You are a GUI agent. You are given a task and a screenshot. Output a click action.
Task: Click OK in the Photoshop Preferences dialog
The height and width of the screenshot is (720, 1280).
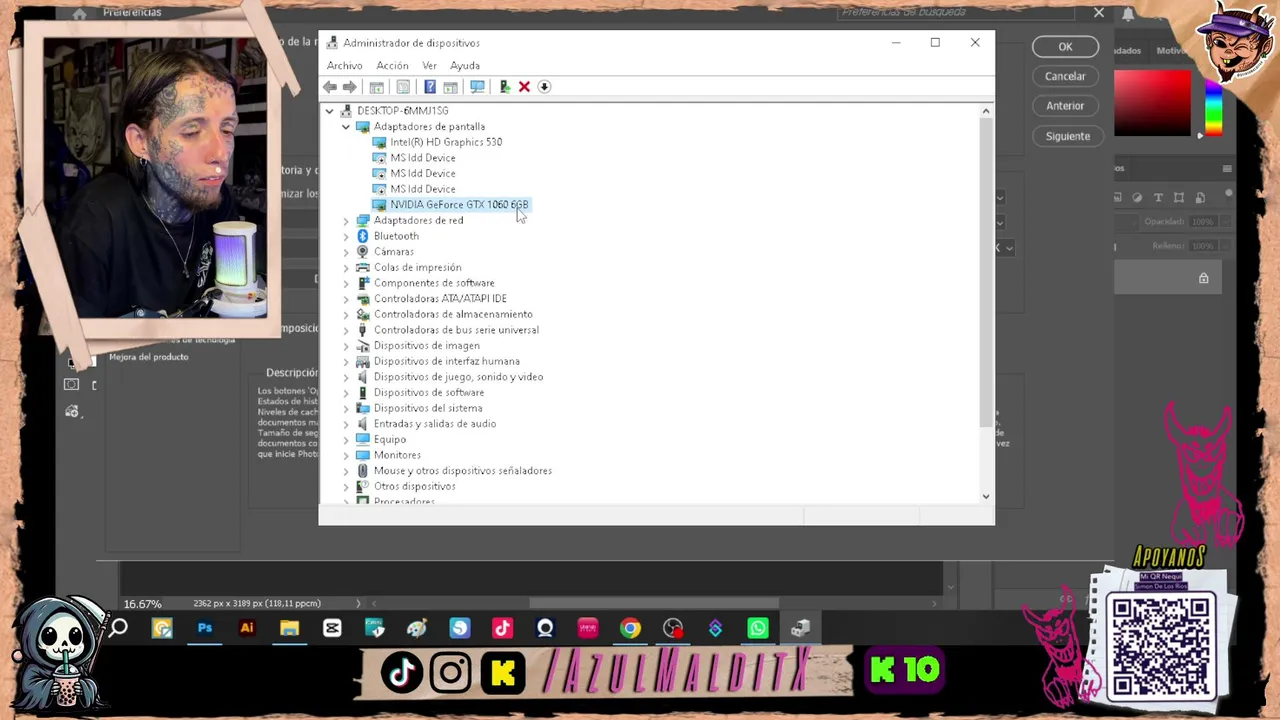(1065, 47)
